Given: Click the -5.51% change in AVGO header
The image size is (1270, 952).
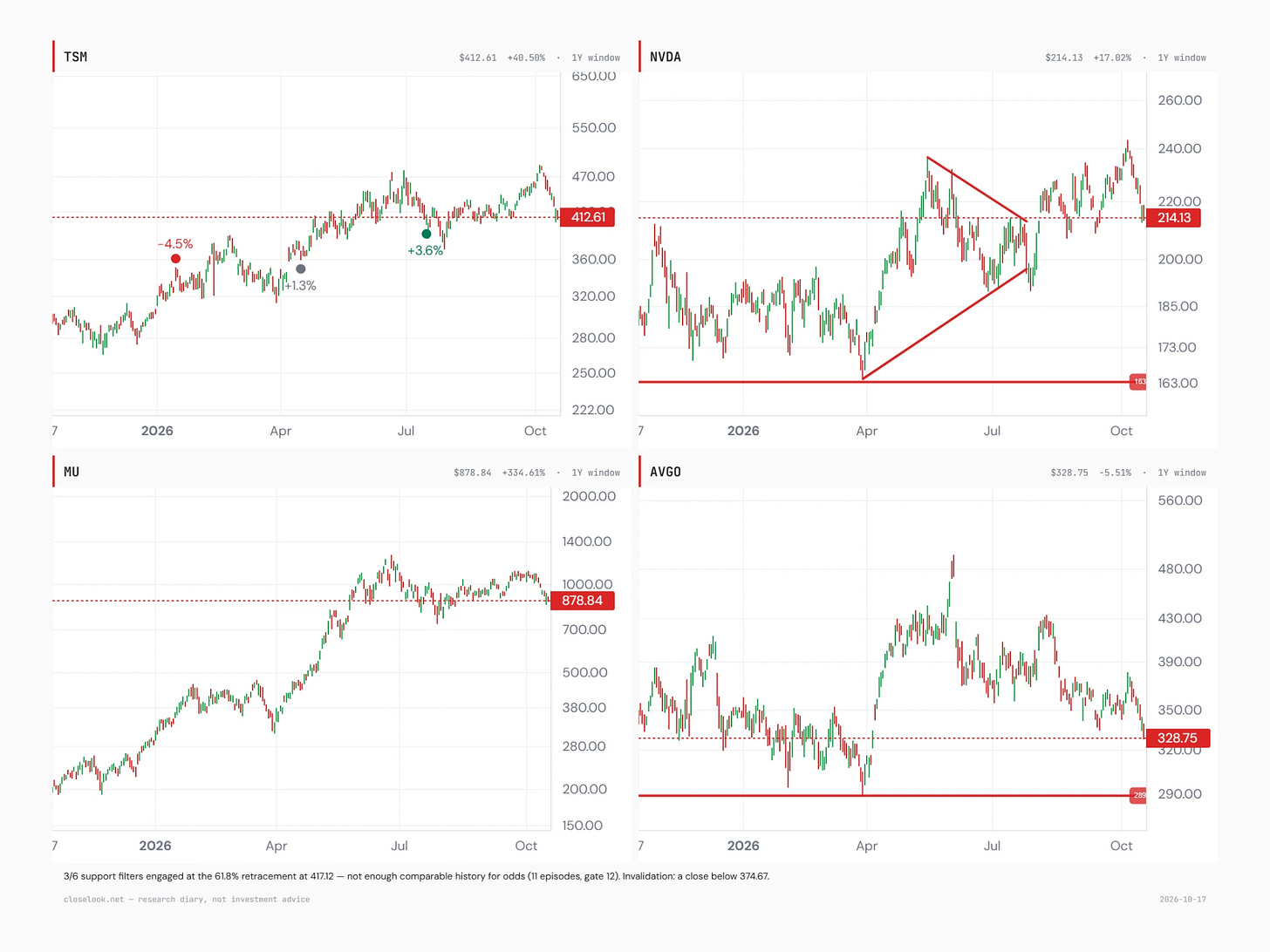Looking at the screenshot, I should pos(1115,473).
